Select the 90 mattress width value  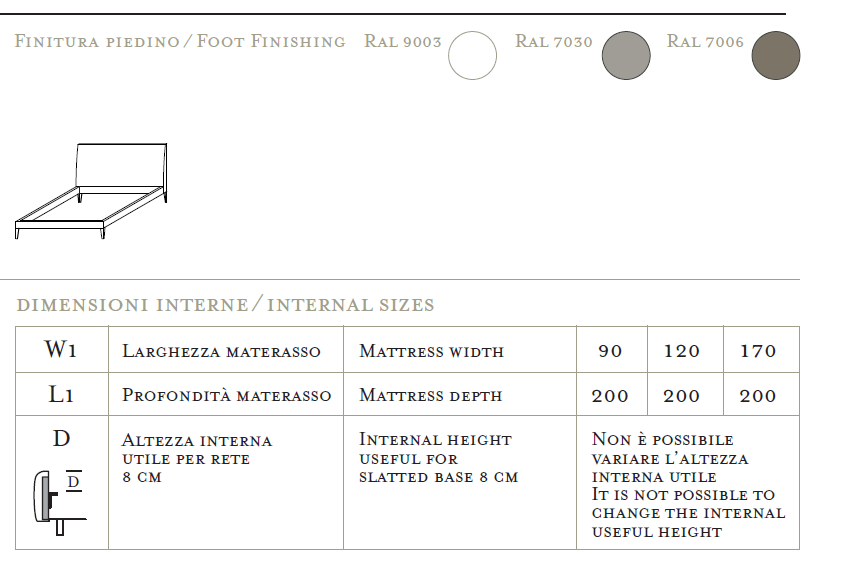pyautogui.click(x=610, y=350)
